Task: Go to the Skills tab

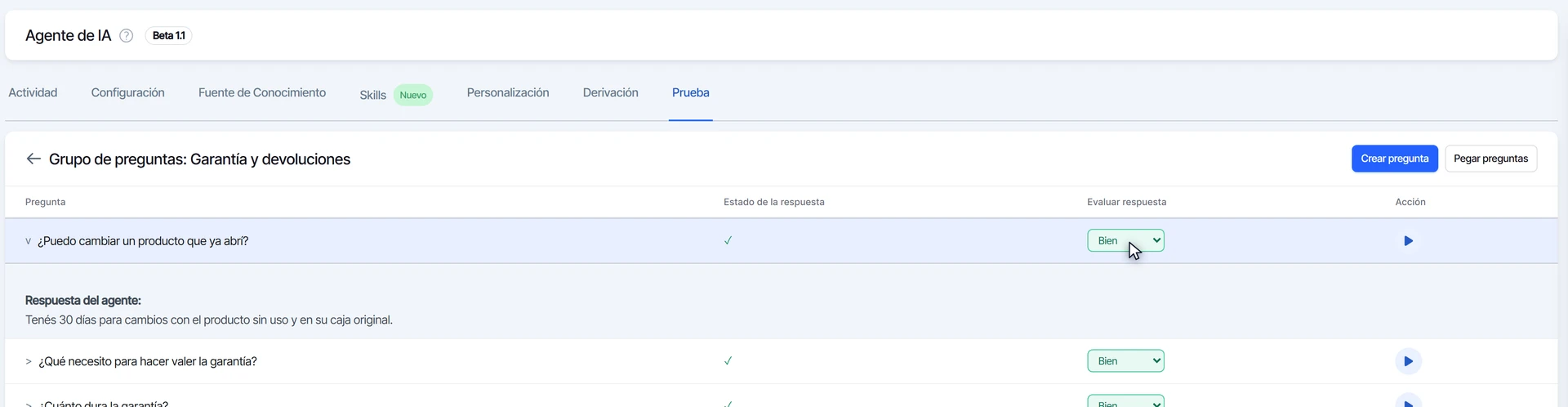Action: [x=372, y=95]
